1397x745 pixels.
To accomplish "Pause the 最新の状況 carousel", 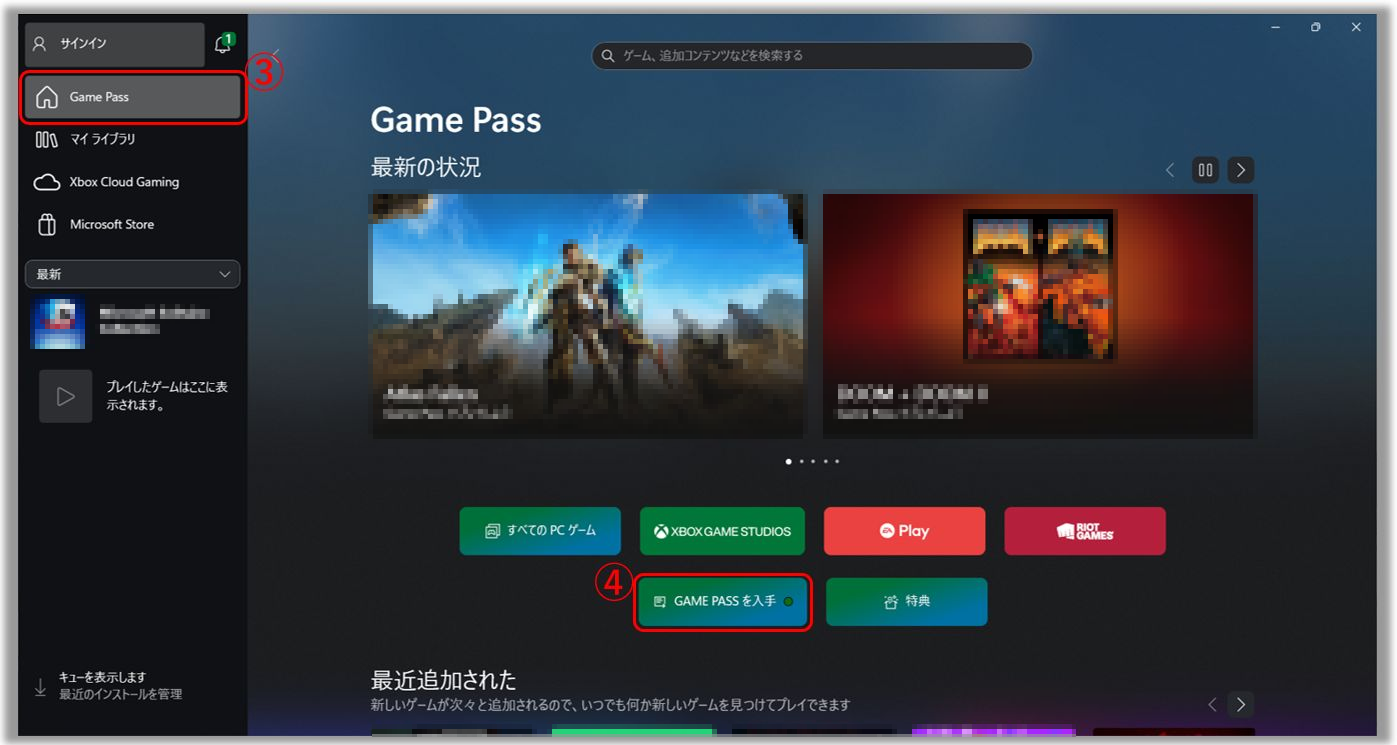I will point(1205,170).
